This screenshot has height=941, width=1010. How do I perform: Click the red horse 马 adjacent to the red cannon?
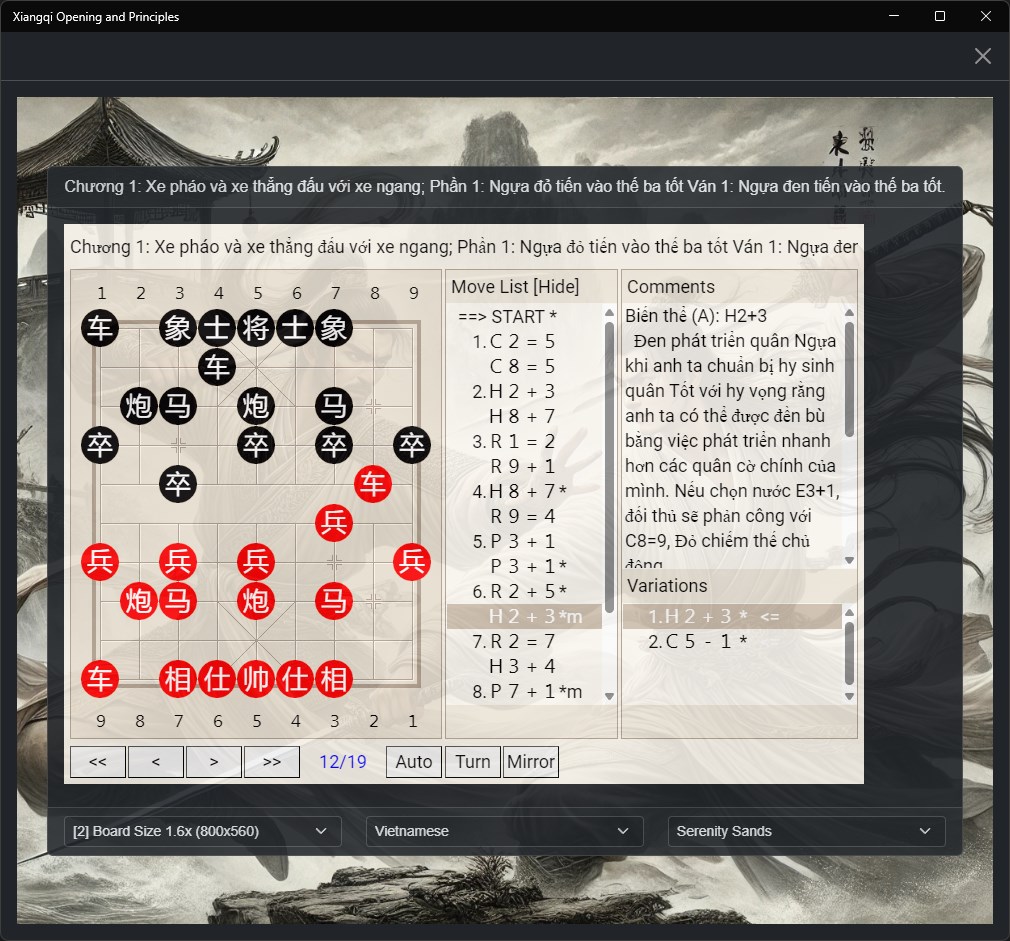(x=178, y=601)
